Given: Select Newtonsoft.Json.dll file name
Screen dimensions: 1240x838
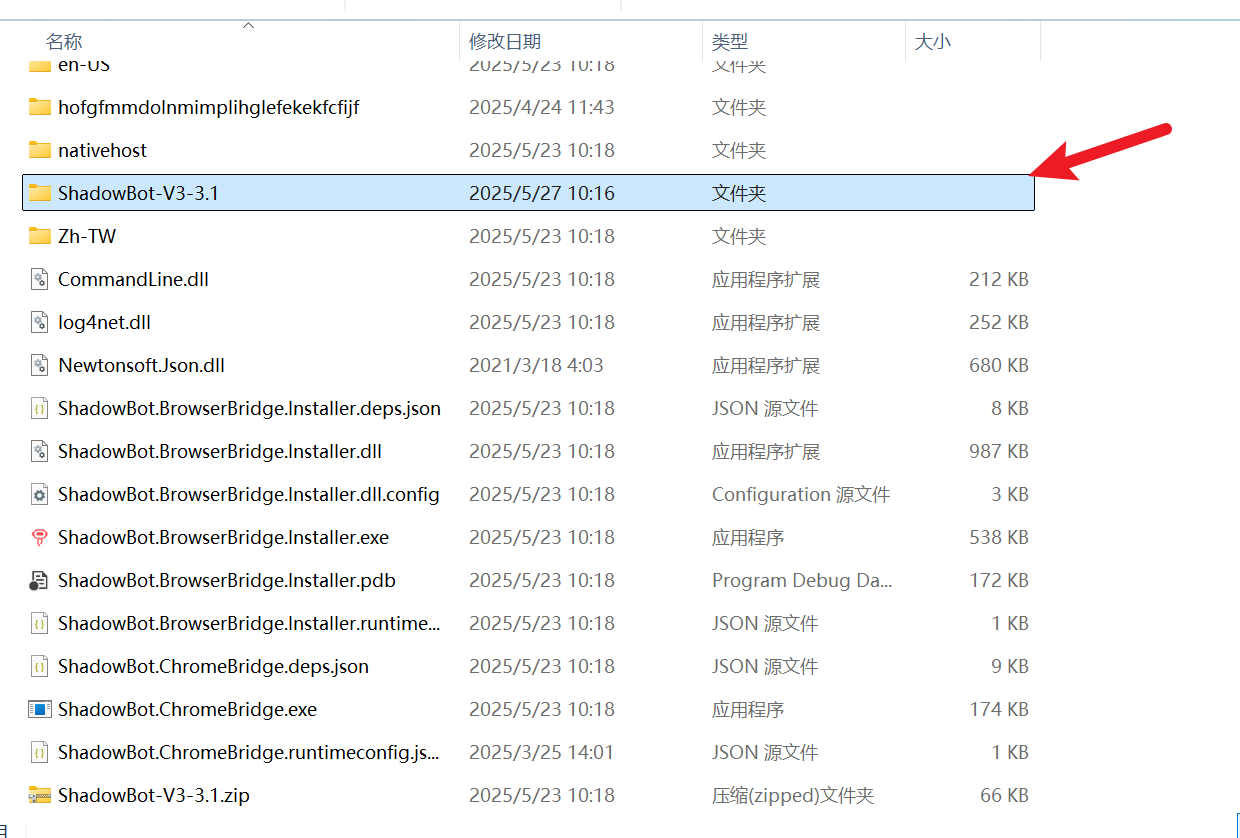Looking at the screenshot, I should click(x=141, y=365).
